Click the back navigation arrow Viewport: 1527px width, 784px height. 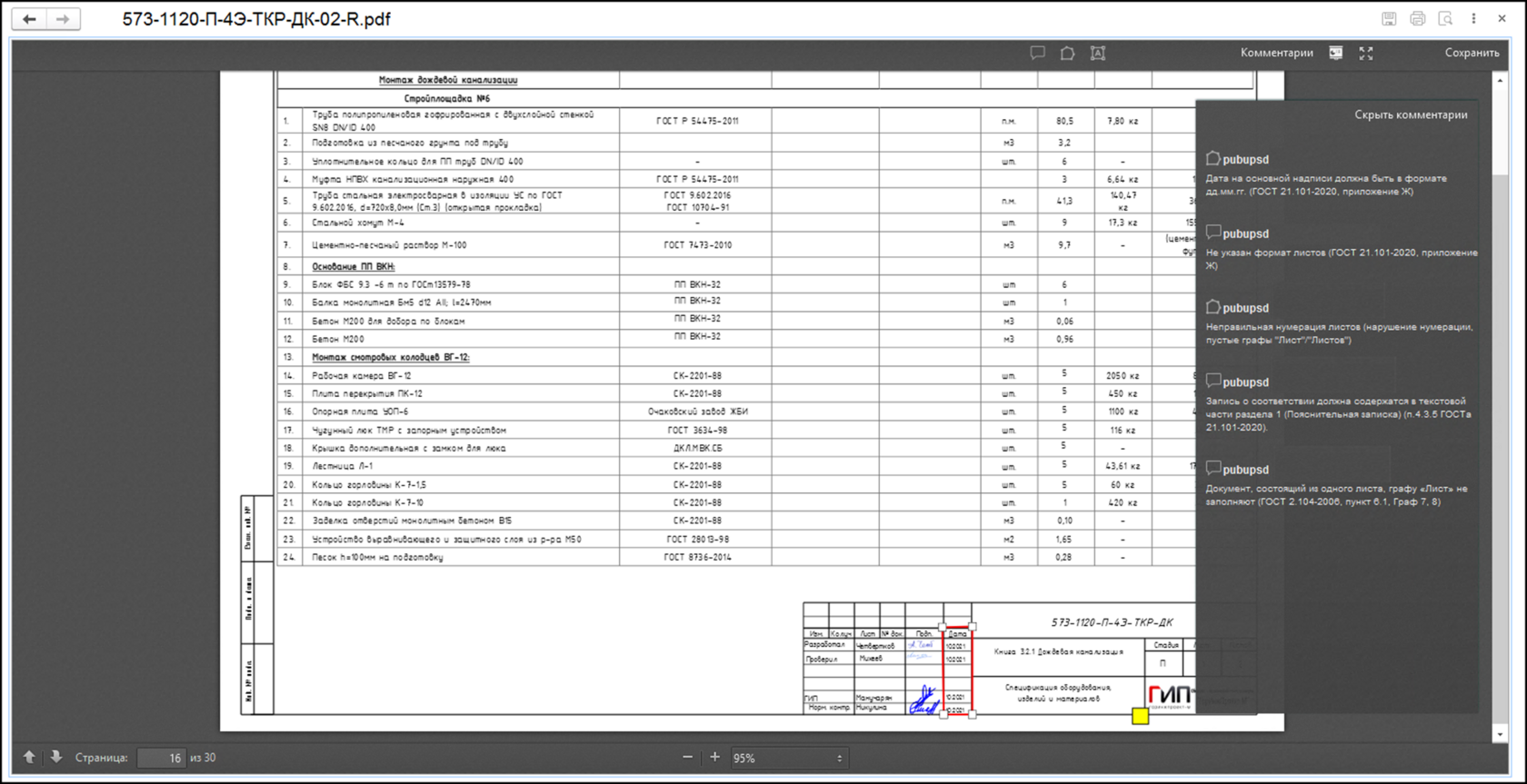point(29,19)
